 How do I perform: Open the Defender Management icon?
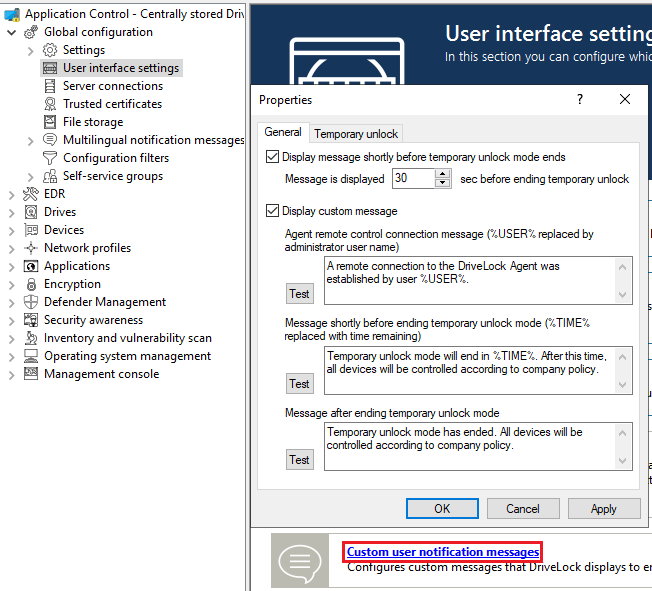(x=31, y=302)
